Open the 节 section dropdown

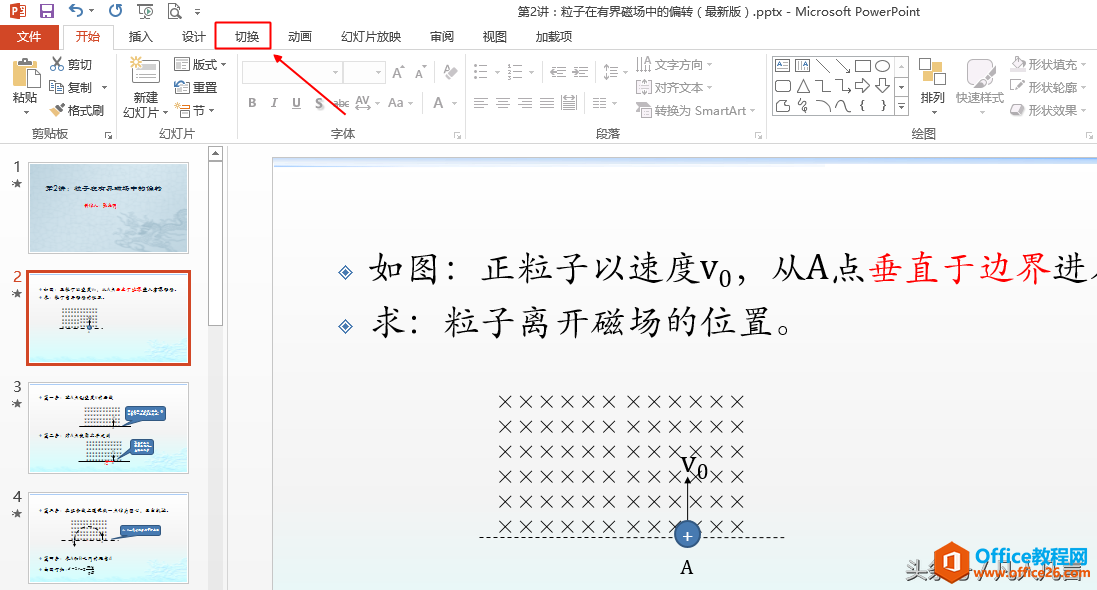click(x=194, y=111)
